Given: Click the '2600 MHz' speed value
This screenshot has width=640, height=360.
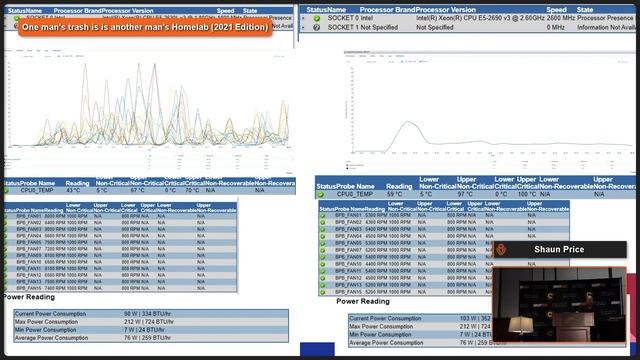Looking at the screenshot, I should pos(560,18).
